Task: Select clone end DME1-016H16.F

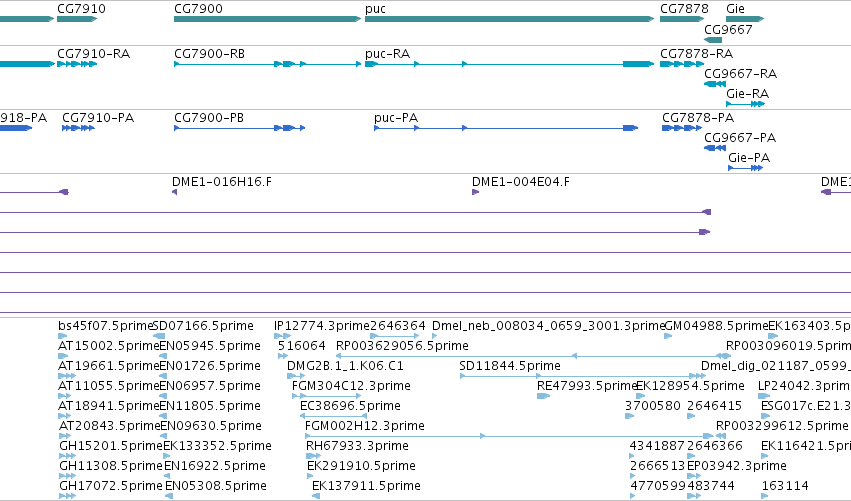Action: coord(222,182)
